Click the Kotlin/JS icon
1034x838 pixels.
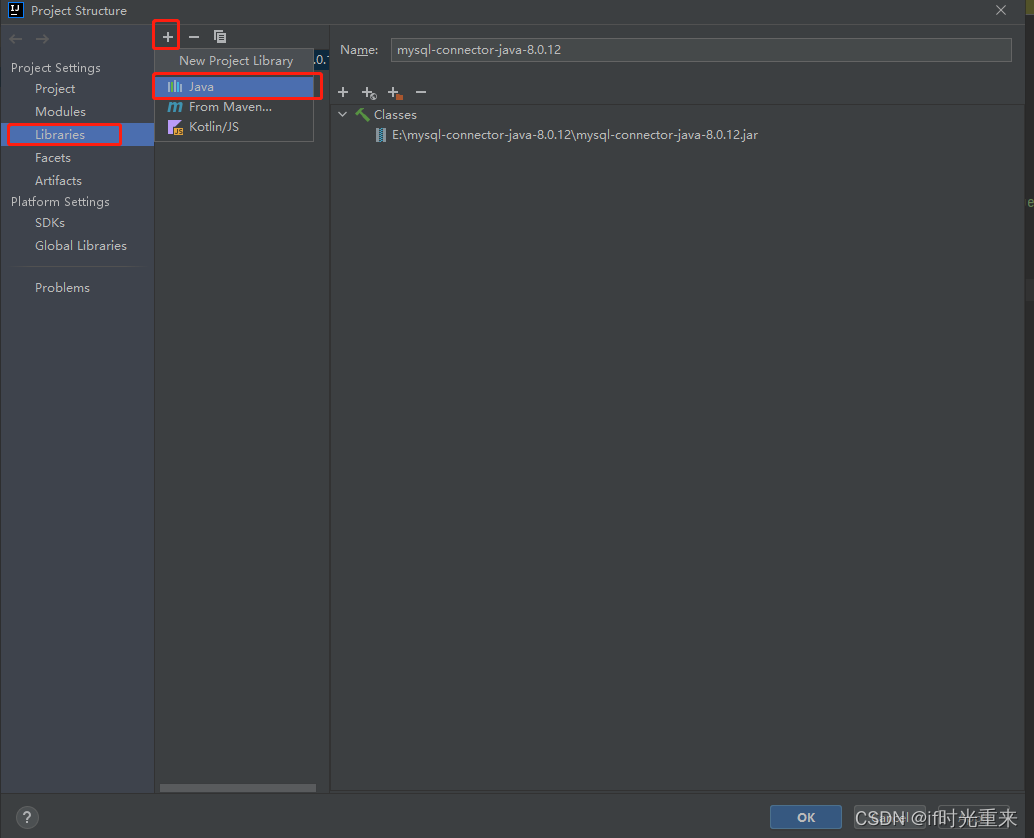pos(175,127)
